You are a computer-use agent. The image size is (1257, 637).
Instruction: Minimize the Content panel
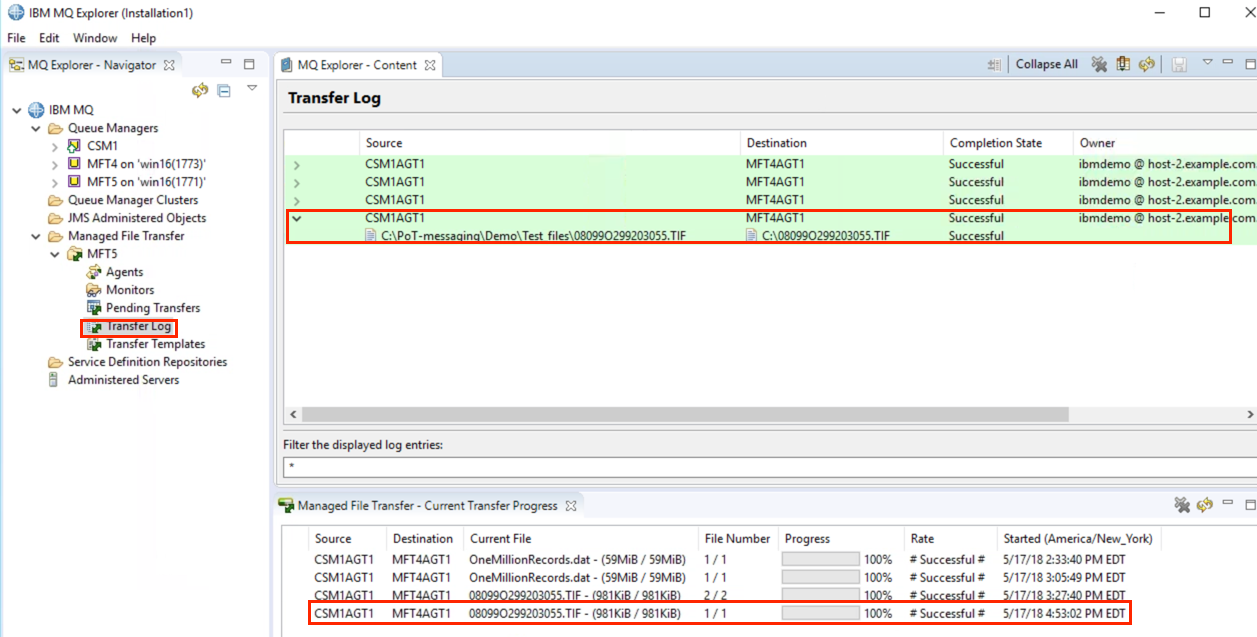tap(1227, 62)
